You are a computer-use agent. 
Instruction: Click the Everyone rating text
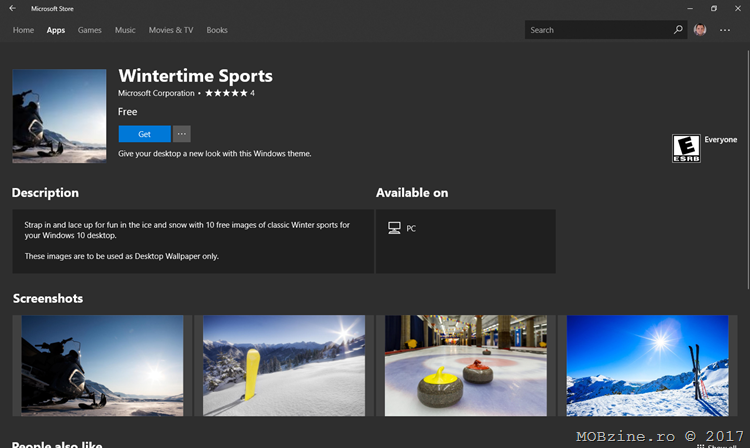(x=720, y=140)
